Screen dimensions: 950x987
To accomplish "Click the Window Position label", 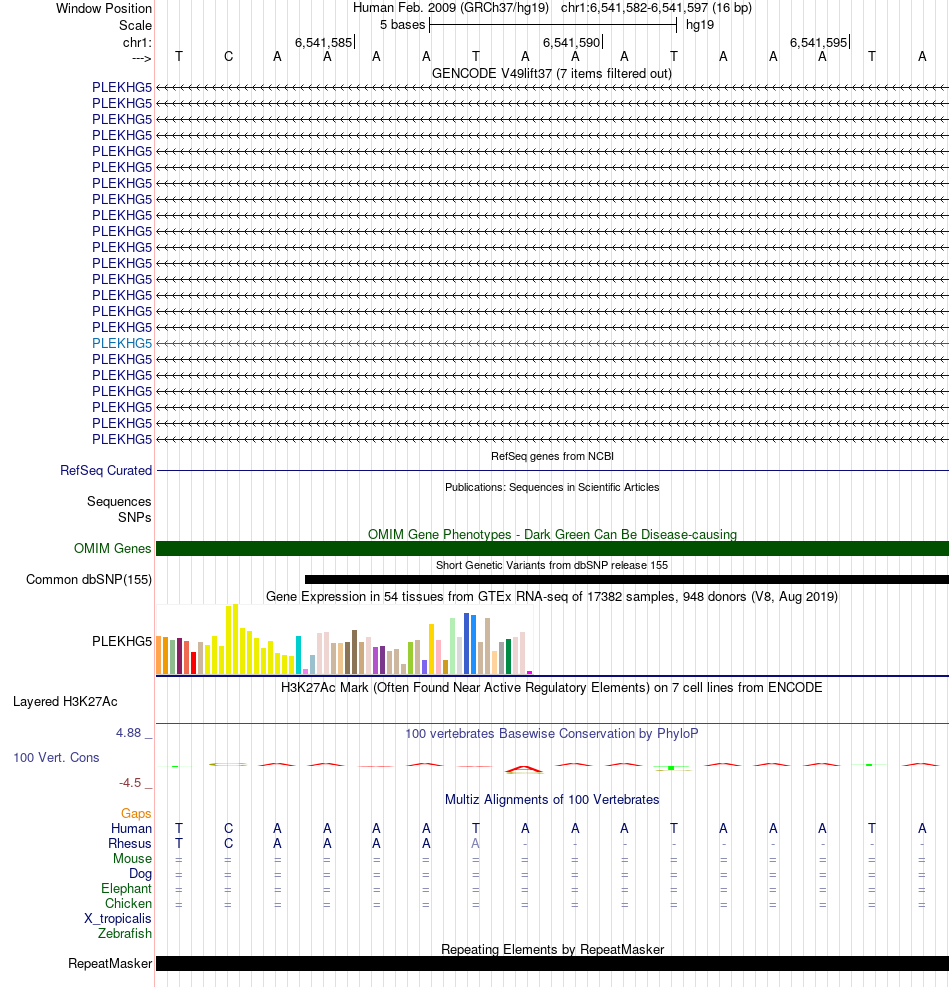I will (x=104, y=8).
